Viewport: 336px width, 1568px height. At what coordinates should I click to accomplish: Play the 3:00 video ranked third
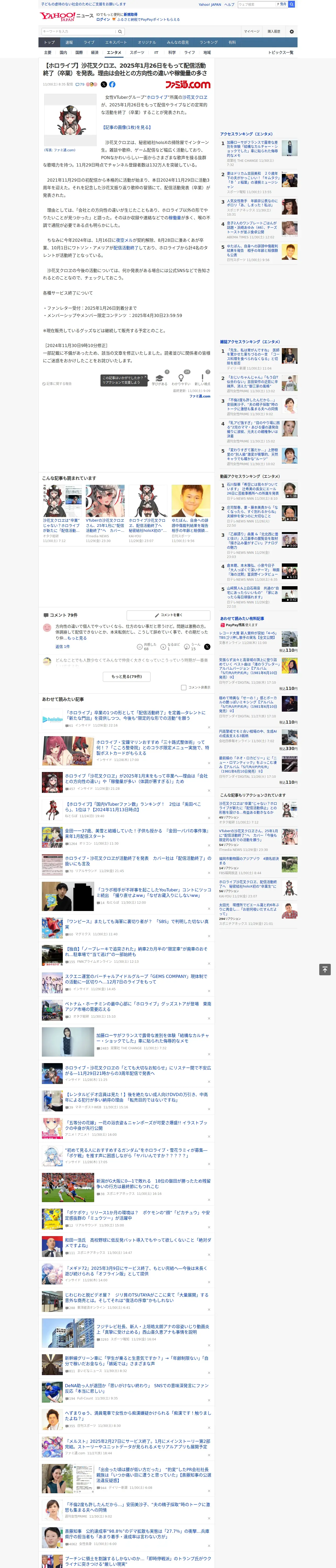point(290,540)
